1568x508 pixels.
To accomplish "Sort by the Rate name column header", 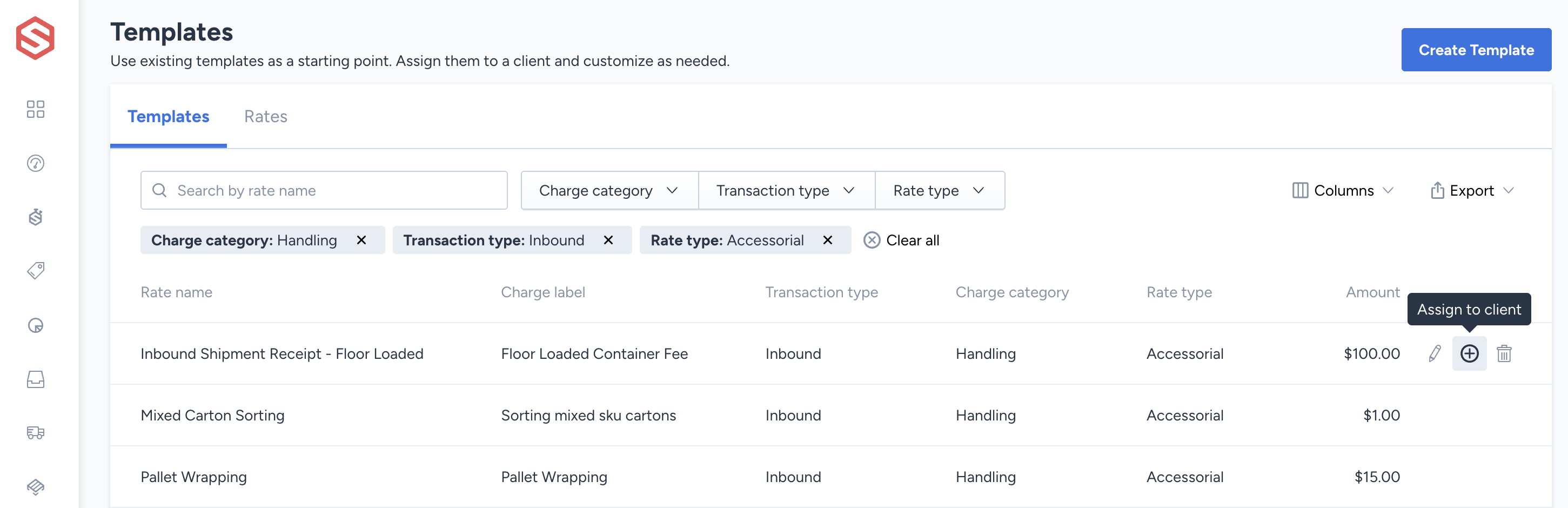I will pyautogui.click(x=176, y=292).
